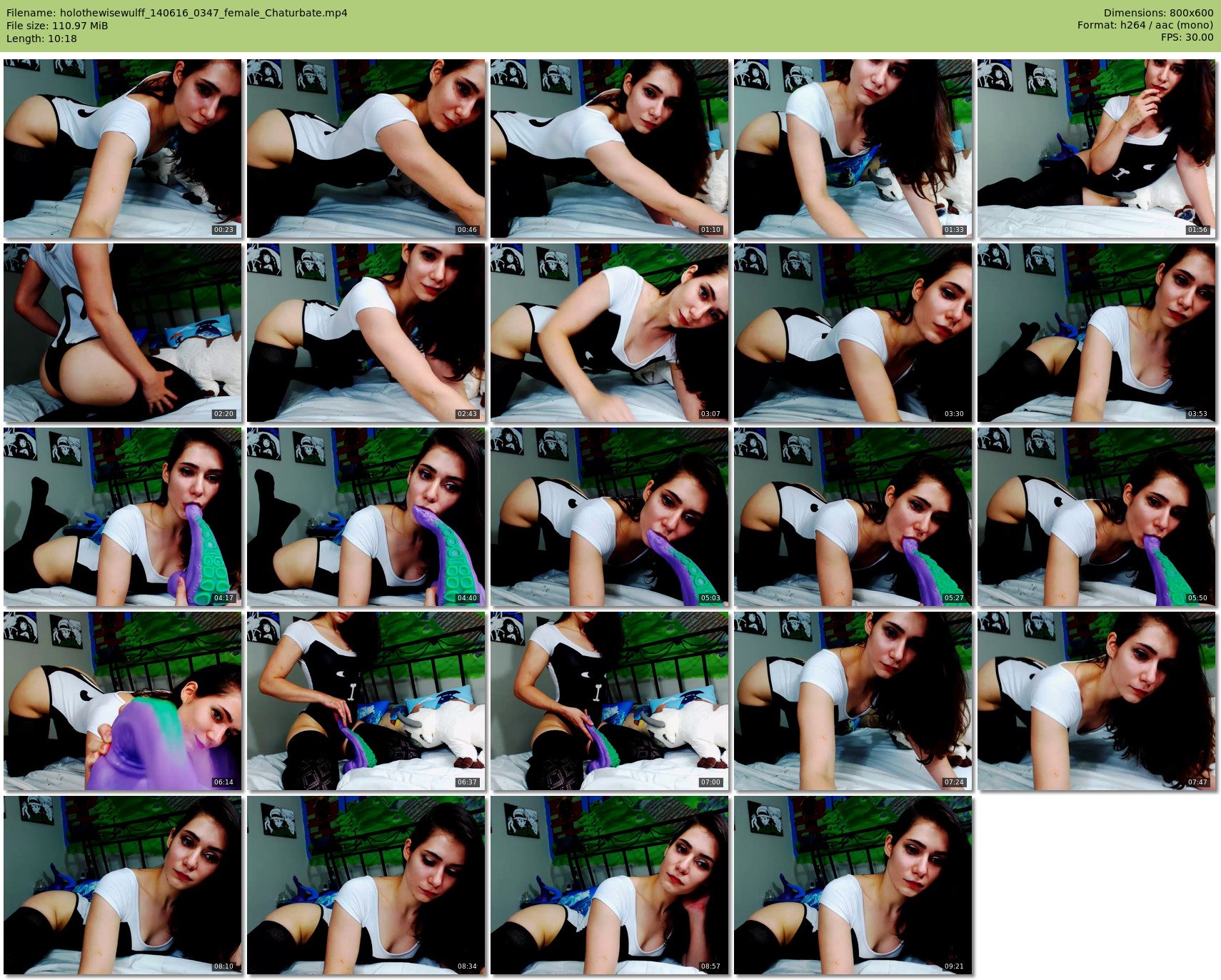Select the thumbnail stamped 00:23
Screen dimensions: 1221x980
tap(122, 148)
